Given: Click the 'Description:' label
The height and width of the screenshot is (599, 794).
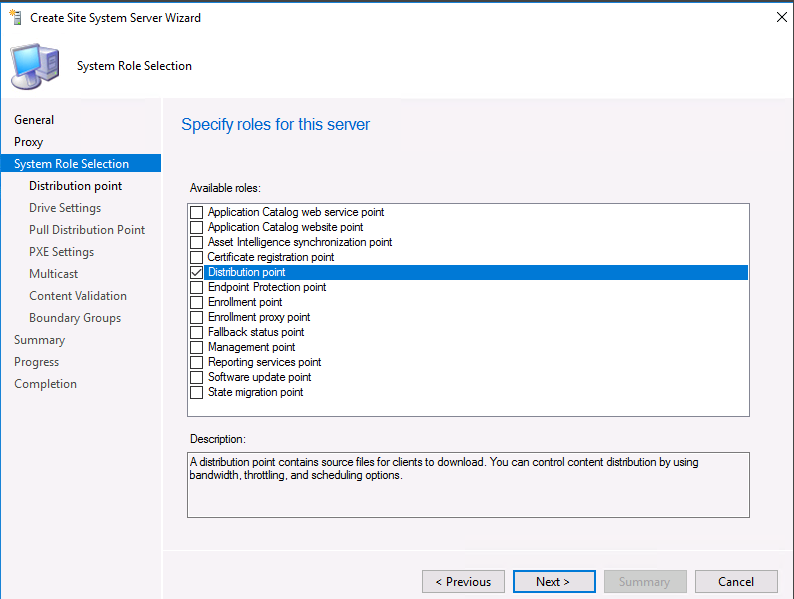Looking at the screenshot, I should click(218, 439).
